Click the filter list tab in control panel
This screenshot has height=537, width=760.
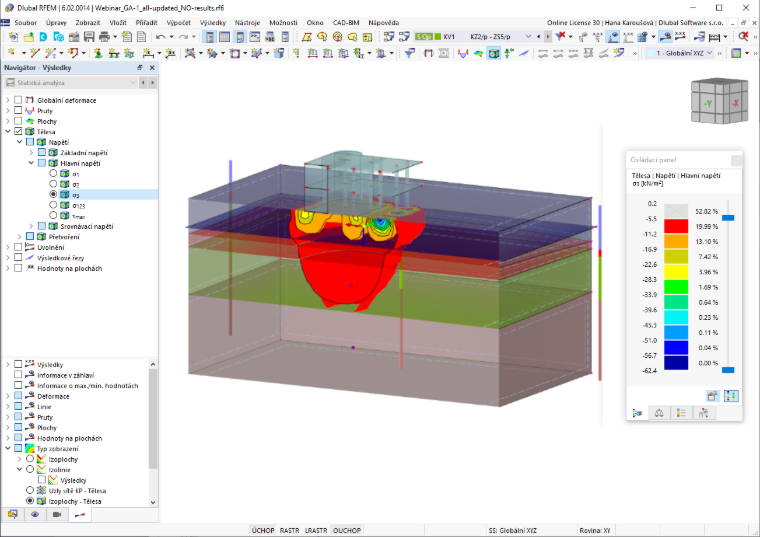click(x=681, y=413)
